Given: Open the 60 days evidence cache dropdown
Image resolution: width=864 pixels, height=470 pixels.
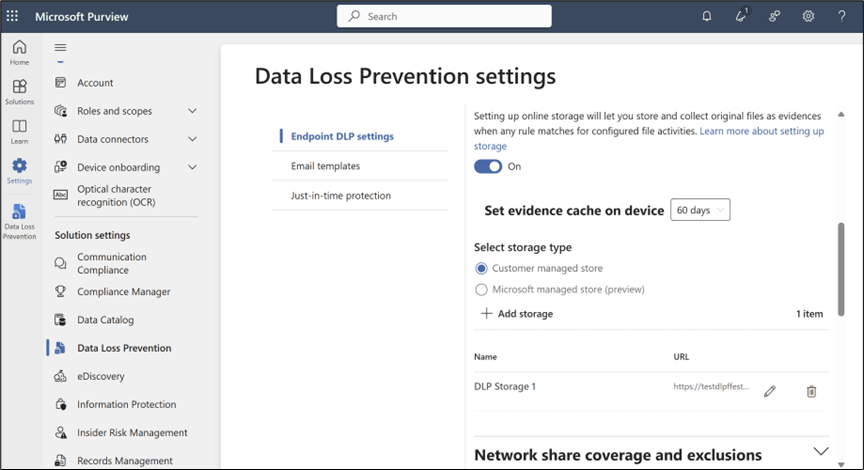Looking at the screenshot, I should pos(700,210).
